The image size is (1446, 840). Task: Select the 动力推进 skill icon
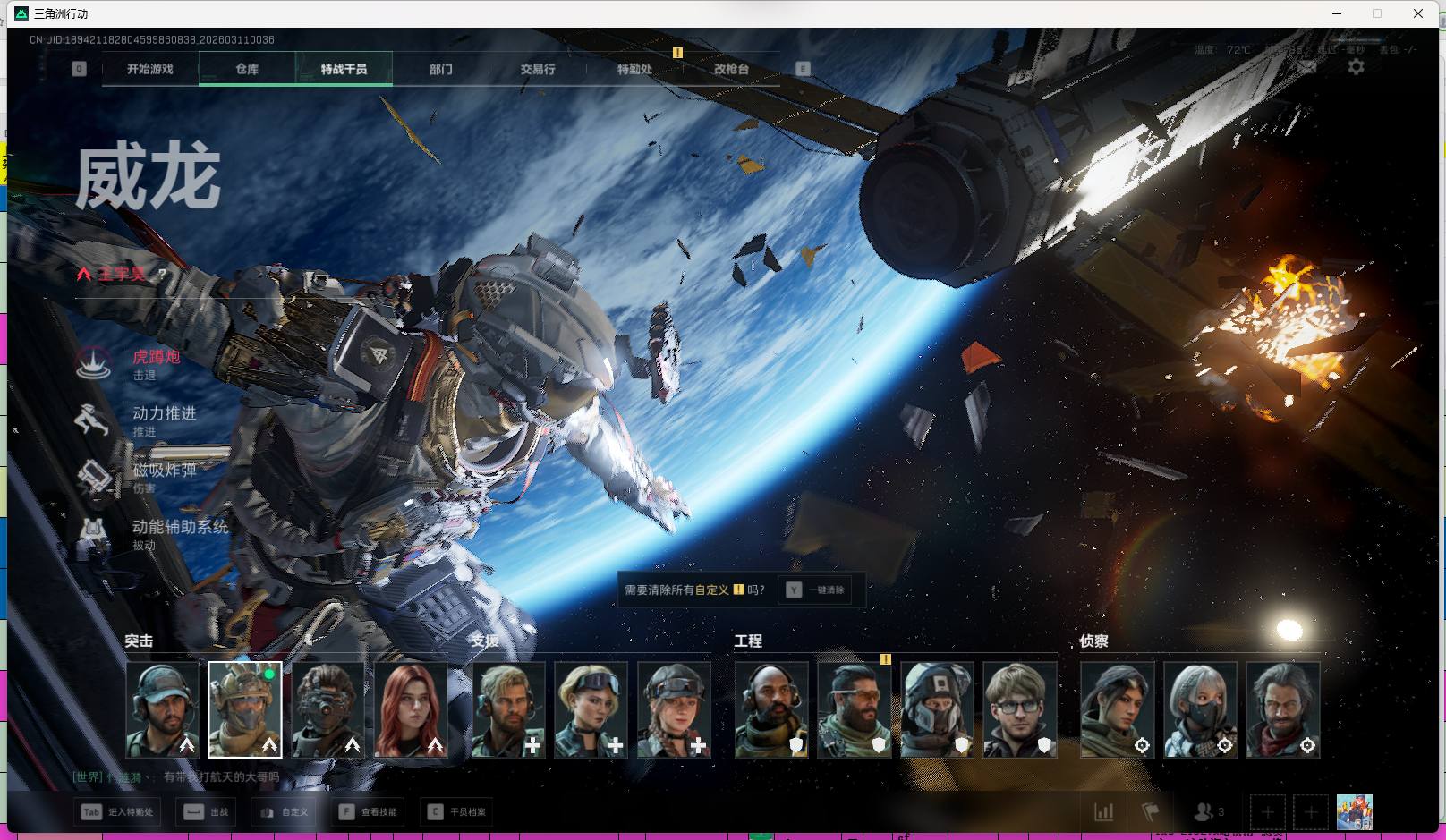pyautogui.click(x=94, y=420)
